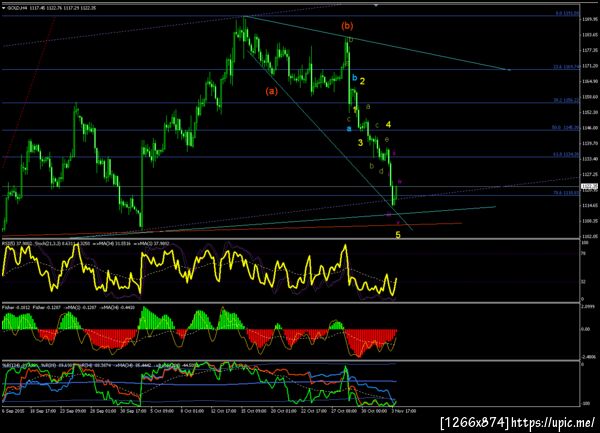Click the 23.6 Fibonacci level label
Screen dimensions: 600x433
[x=566, y=67]
